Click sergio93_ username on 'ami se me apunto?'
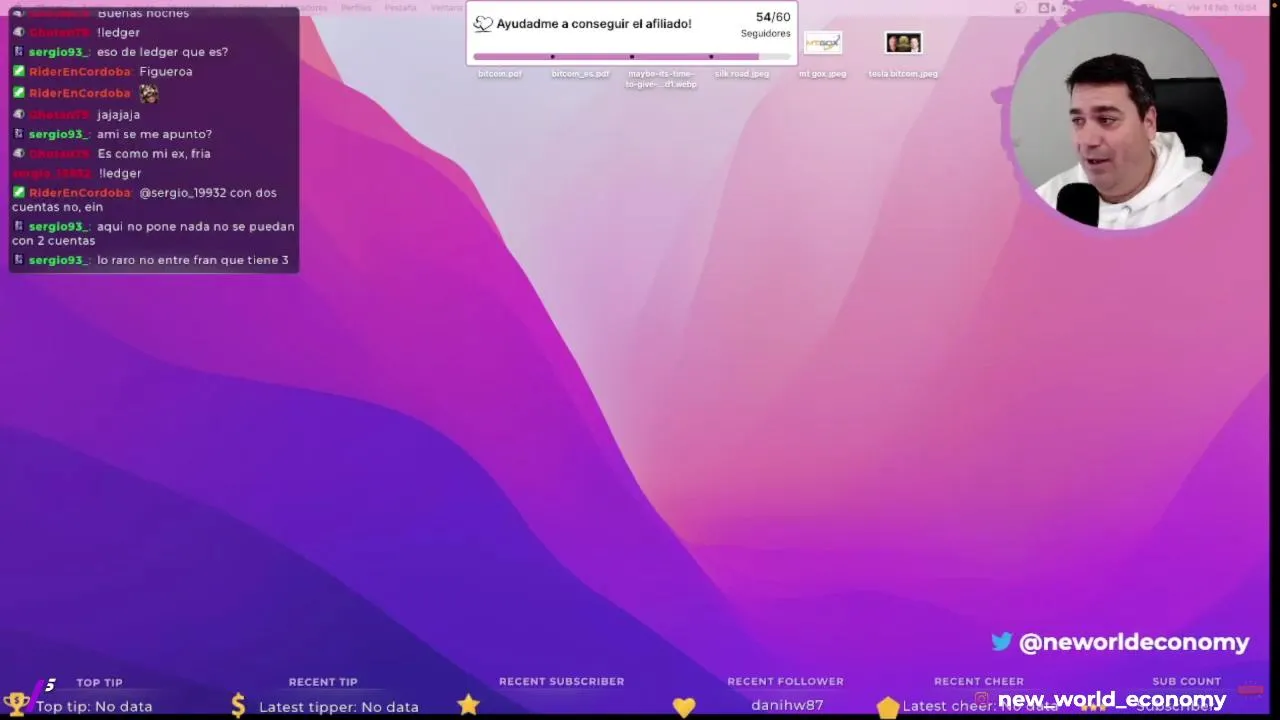The height and width of the screenshot is (720, 1280). 59,134
